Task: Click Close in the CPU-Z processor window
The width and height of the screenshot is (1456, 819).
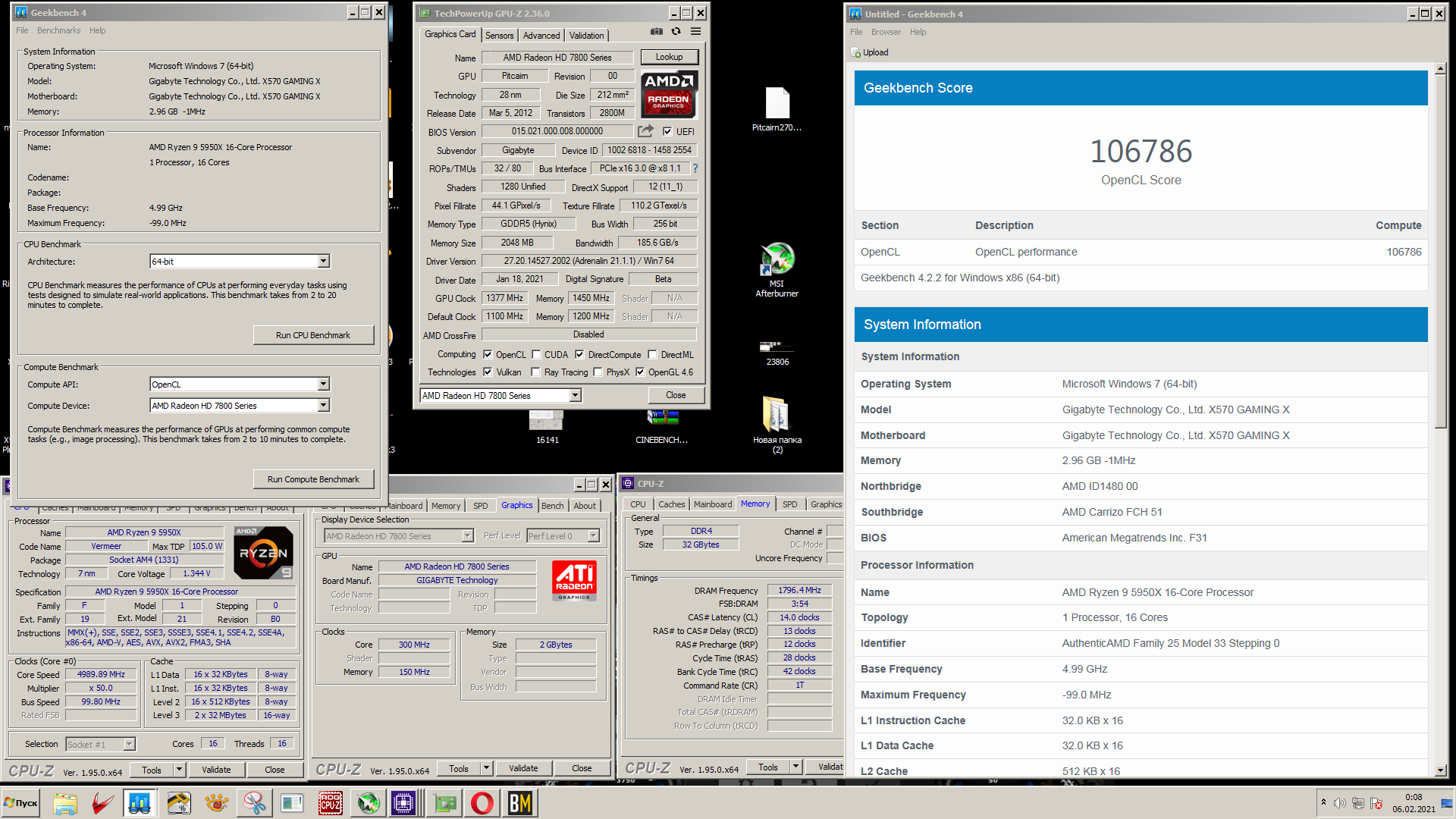Action: tap(275, 770)
